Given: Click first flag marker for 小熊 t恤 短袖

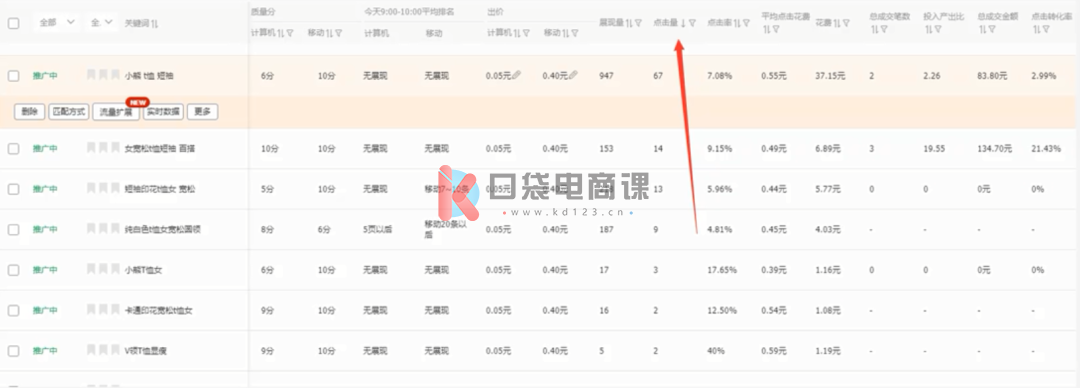Looking at the screenshot, I should pos(92,74).
